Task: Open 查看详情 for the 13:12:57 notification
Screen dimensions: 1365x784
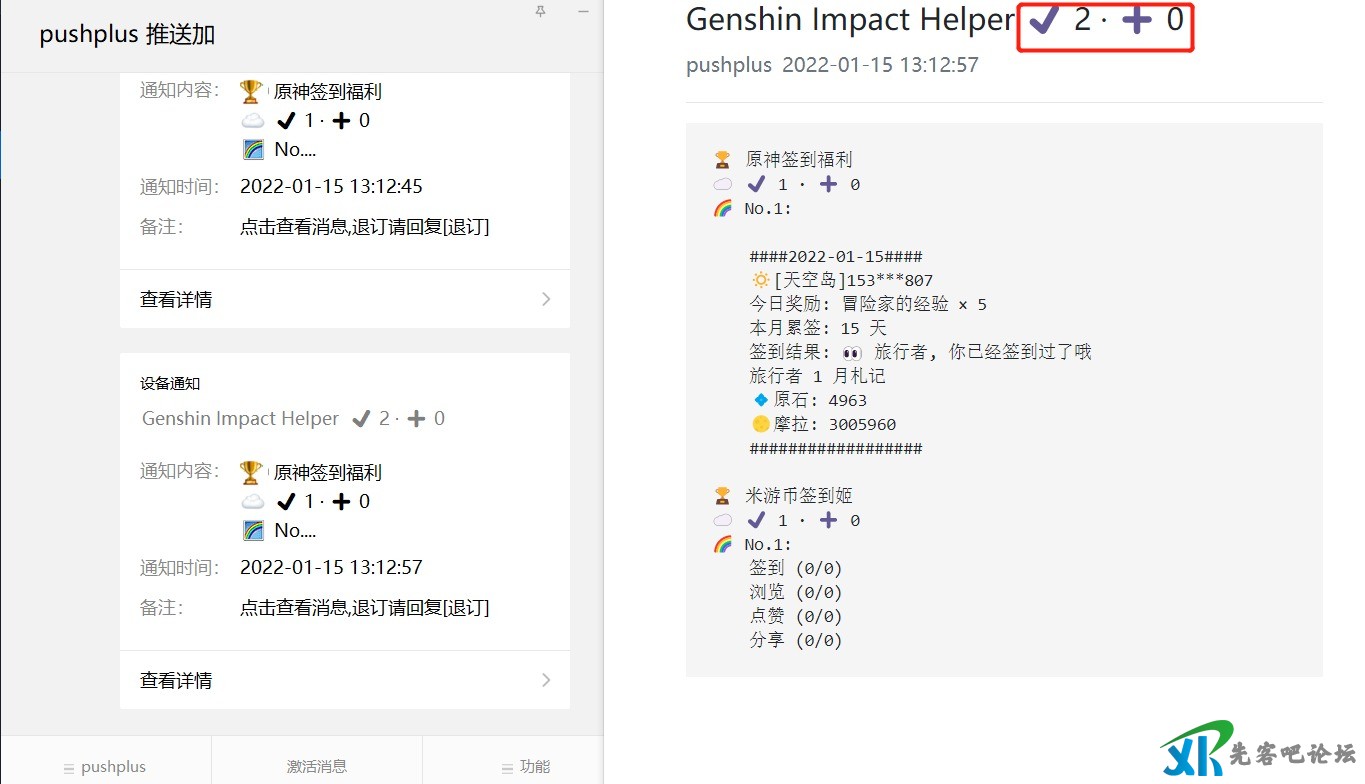Action: [x=176, y=680]
